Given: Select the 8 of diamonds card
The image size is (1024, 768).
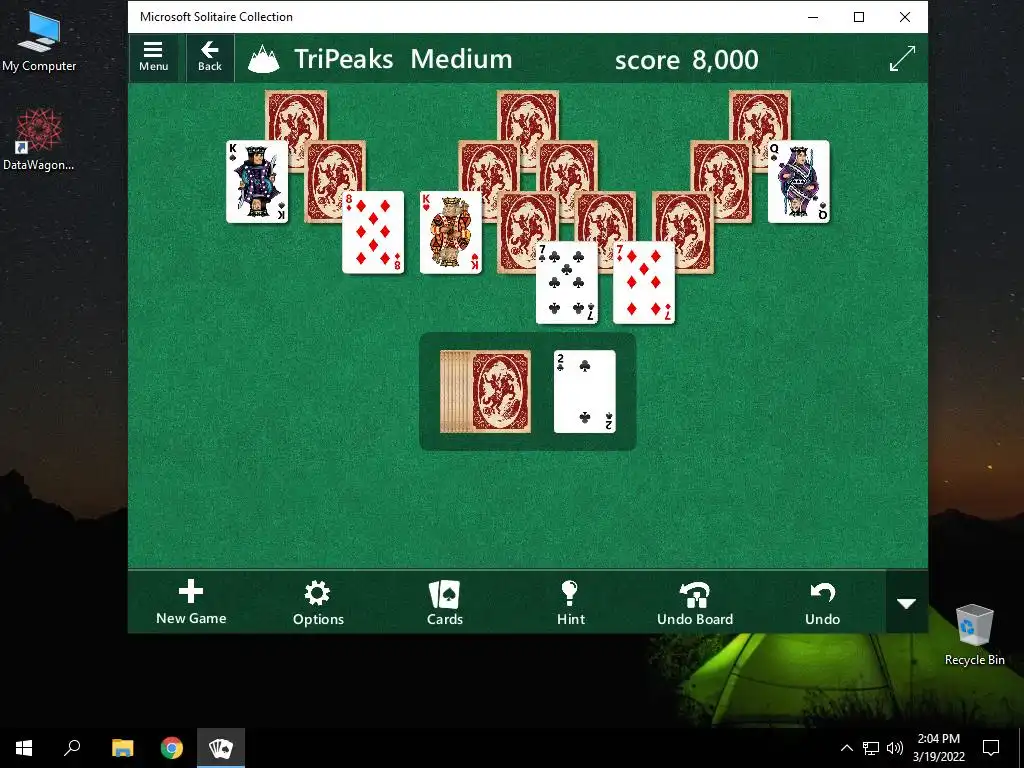Looking at the screenshot, I should click(373, 232).
